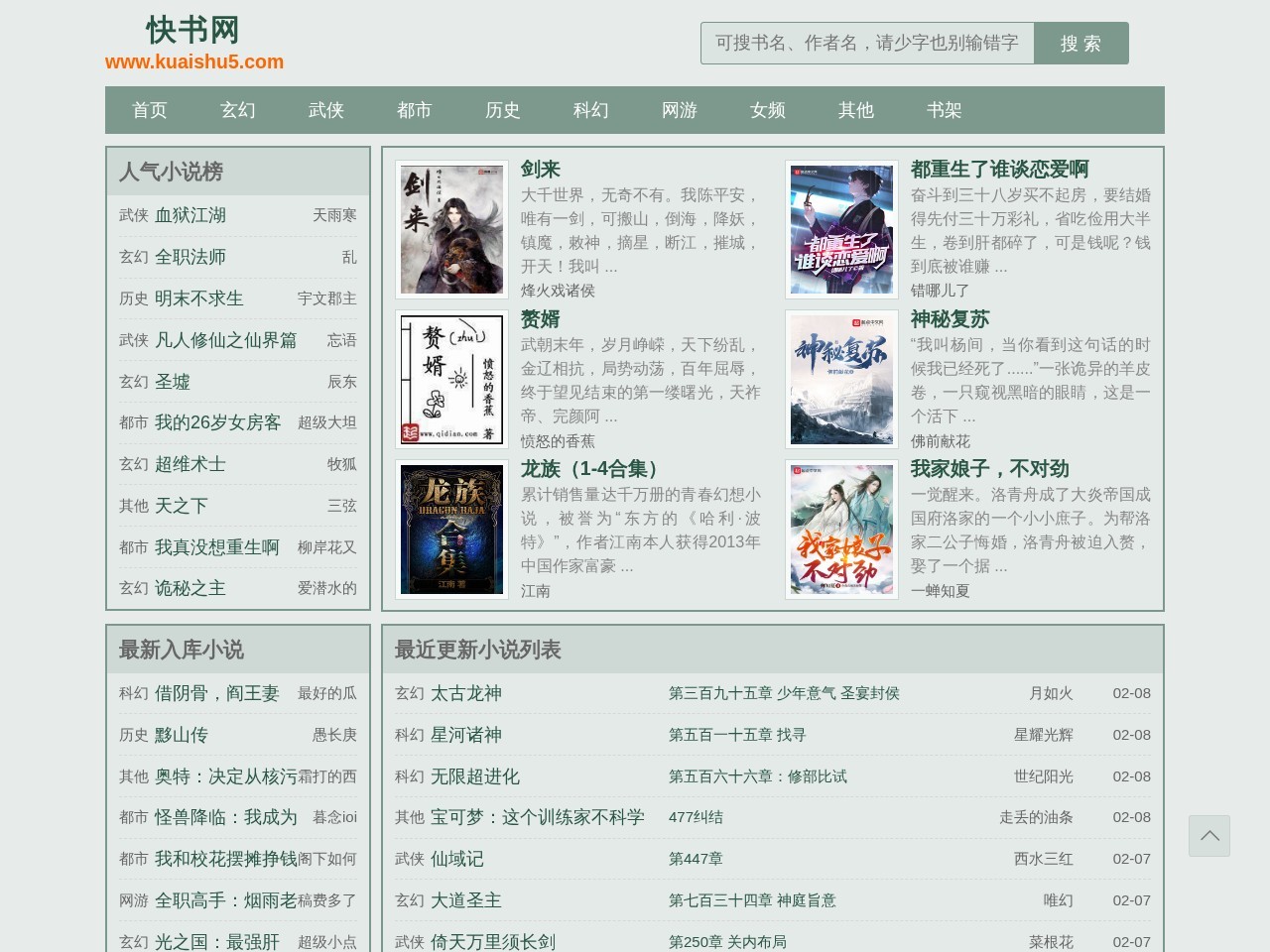Viewport: 1270px width, 952px height.
Task: Open the novel 全职法师
Action: coord(189,256)
